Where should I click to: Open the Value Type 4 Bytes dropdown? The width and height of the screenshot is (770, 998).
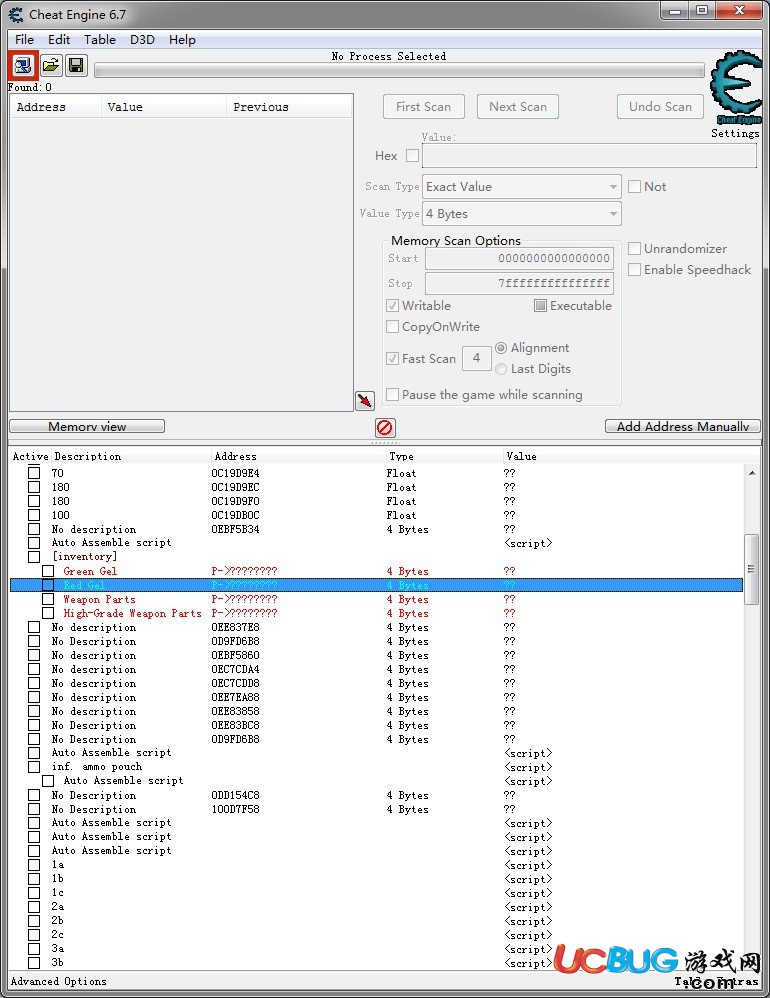[x=522, y=214]
